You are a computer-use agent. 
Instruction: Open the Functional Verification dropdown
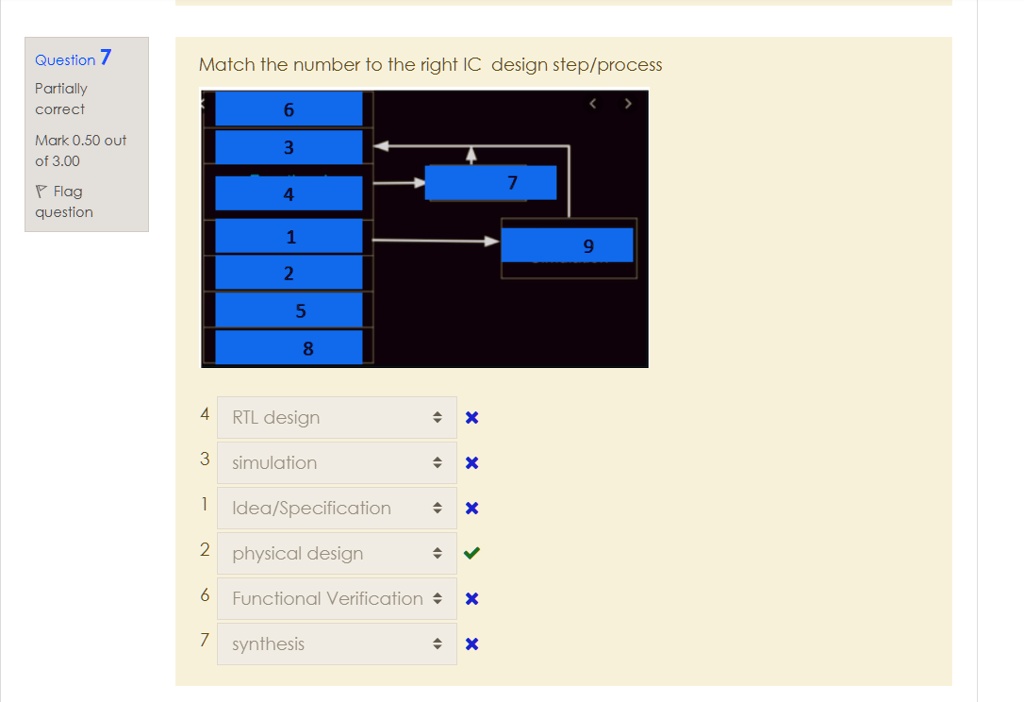336,598
